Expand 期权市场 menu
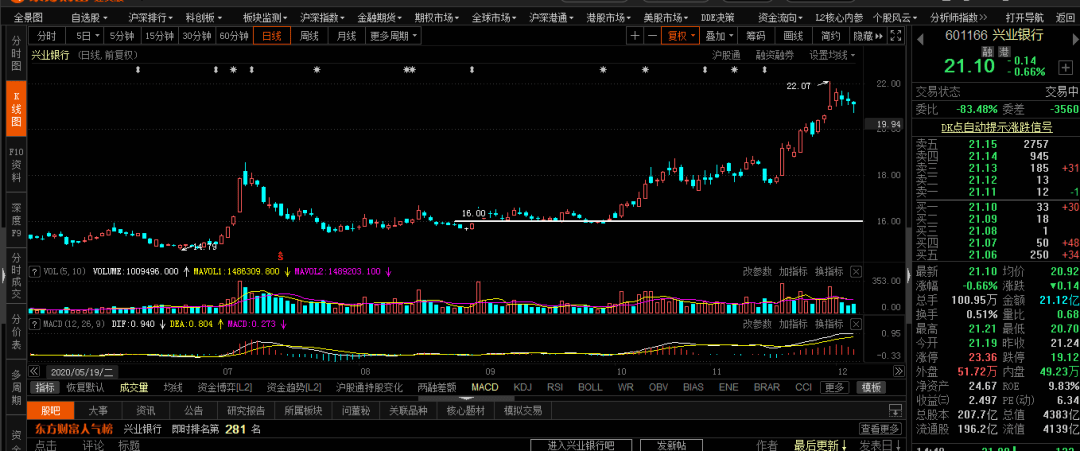The width and height of the screenshot is (1080, 451). tap(438, 17)
